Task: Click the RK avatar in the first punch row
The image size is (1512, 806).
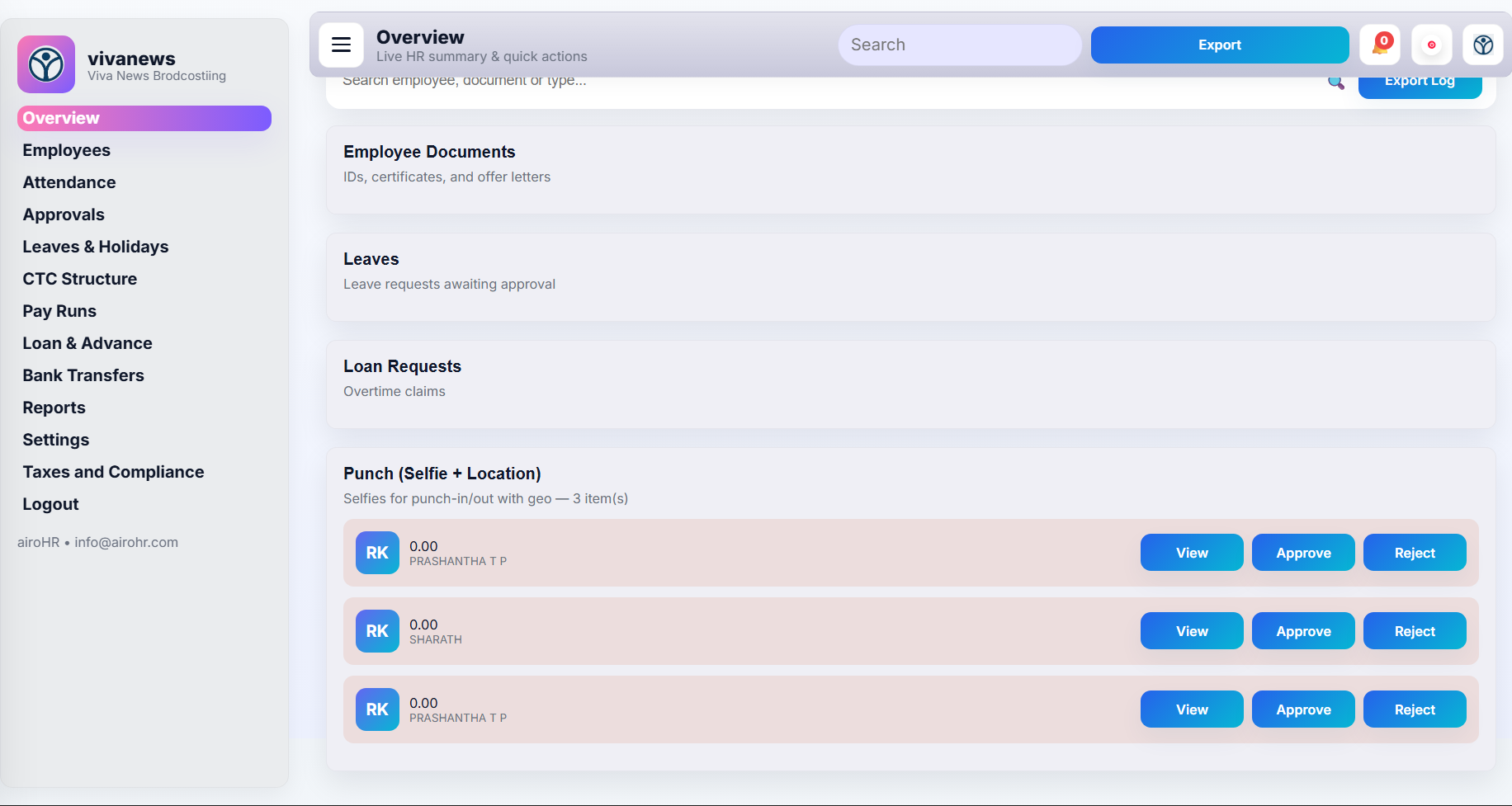Action: (x=377, y=553)
